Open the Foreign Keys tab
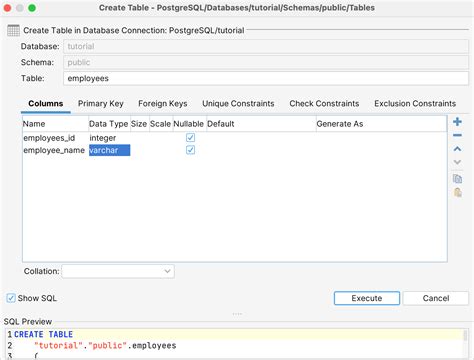Screen dimensions: 474x360 click(163, 104)
